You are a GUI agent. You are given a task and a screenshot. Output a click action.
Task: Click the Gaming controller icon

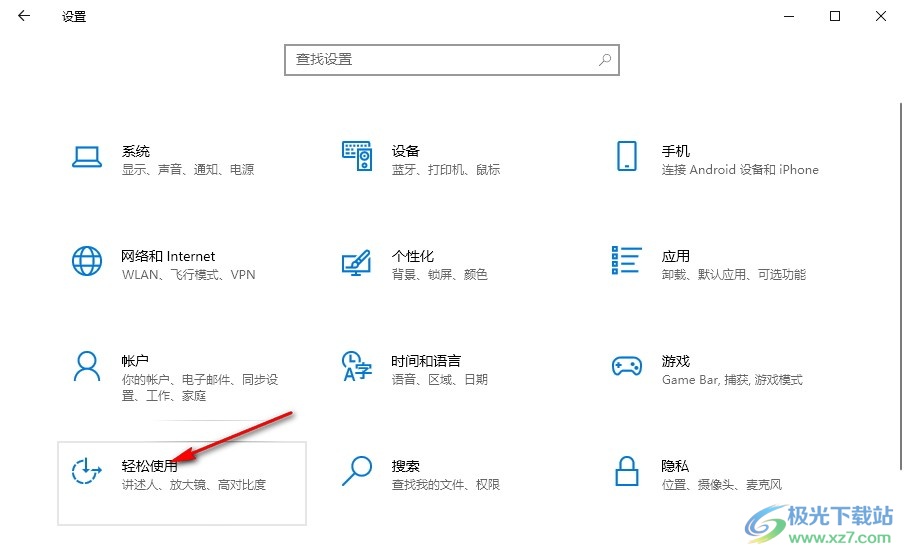point(627,366)
